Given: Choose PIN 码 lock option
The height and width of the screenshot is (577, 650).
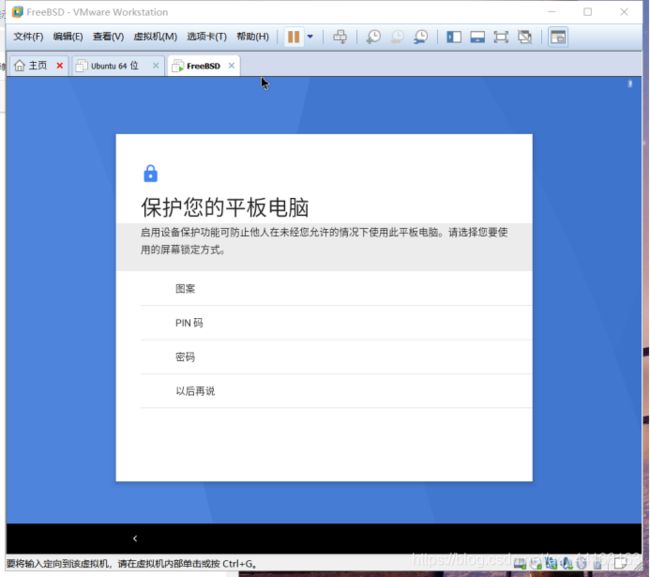Looking at the screenshot, I should point(336,323).
